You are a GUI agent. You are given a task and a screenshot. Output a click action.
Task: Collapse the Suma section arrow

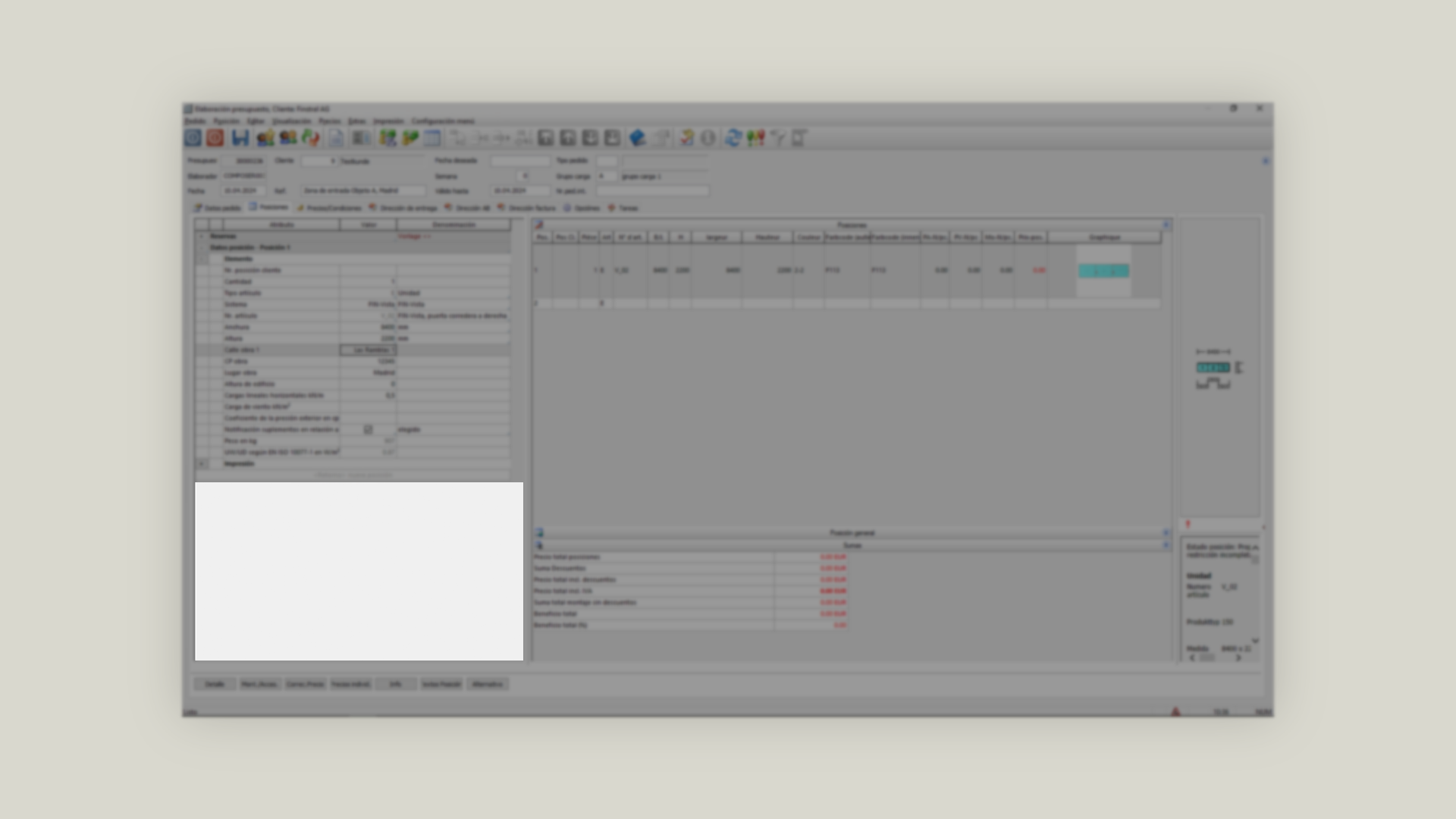pyautogui.click(x=1166, y=545)
